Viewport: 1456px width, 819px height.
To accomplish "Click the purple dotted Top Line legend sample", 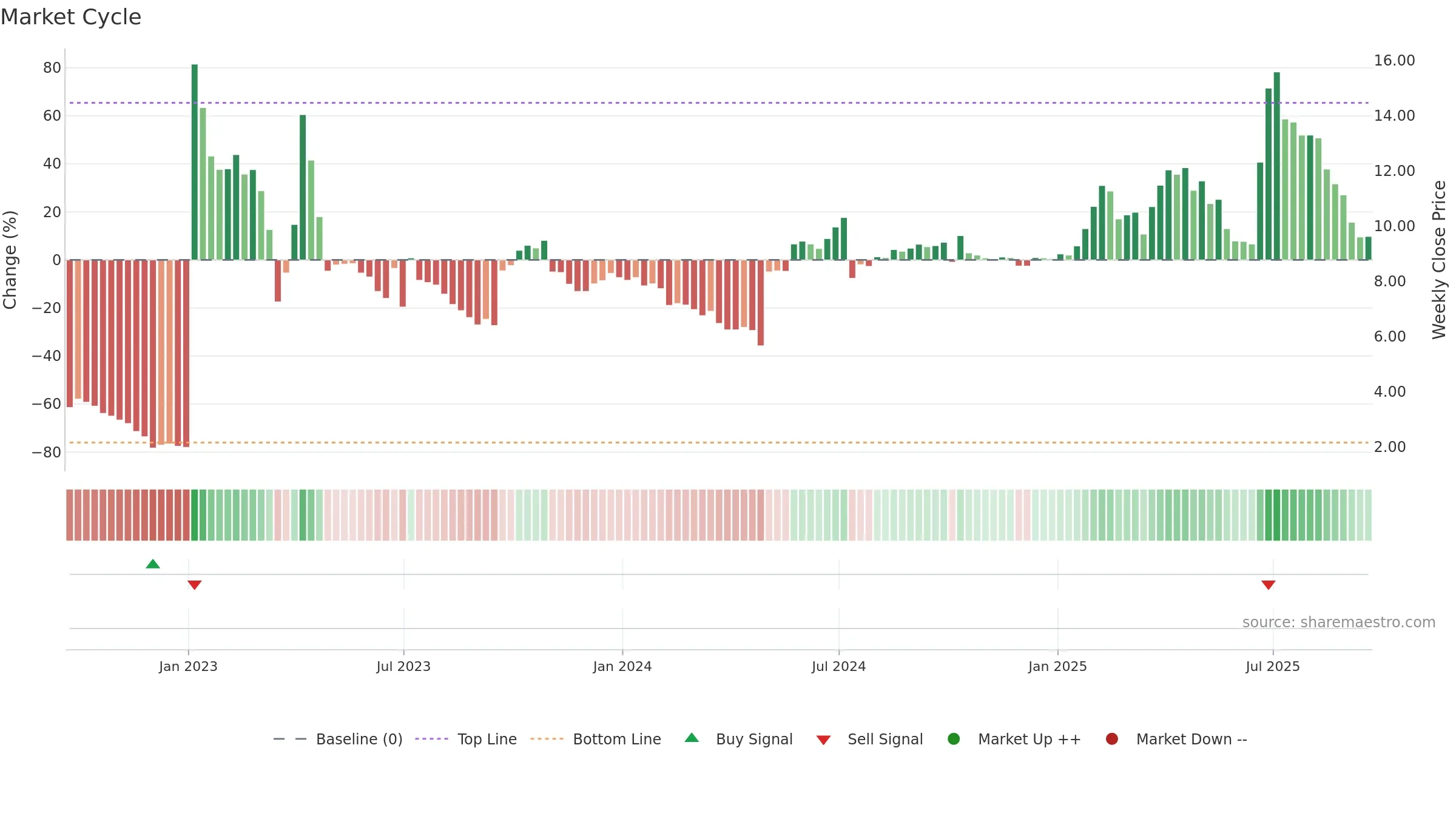I will coord(431,739).
